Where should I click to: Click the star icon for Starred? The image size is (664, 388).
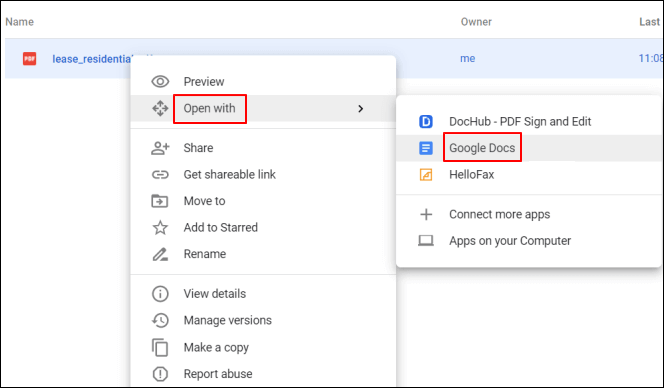(x=160, y=227)
